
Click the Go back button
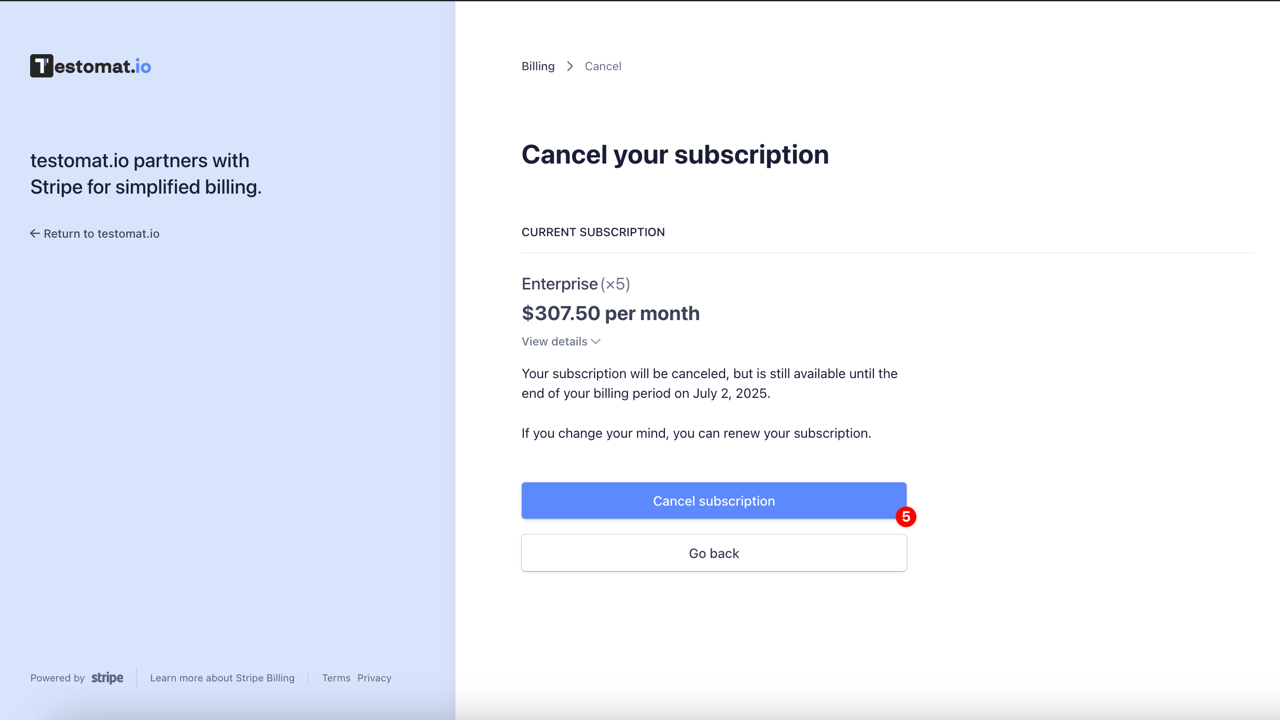pyautogui.click(x=713, y=553)
